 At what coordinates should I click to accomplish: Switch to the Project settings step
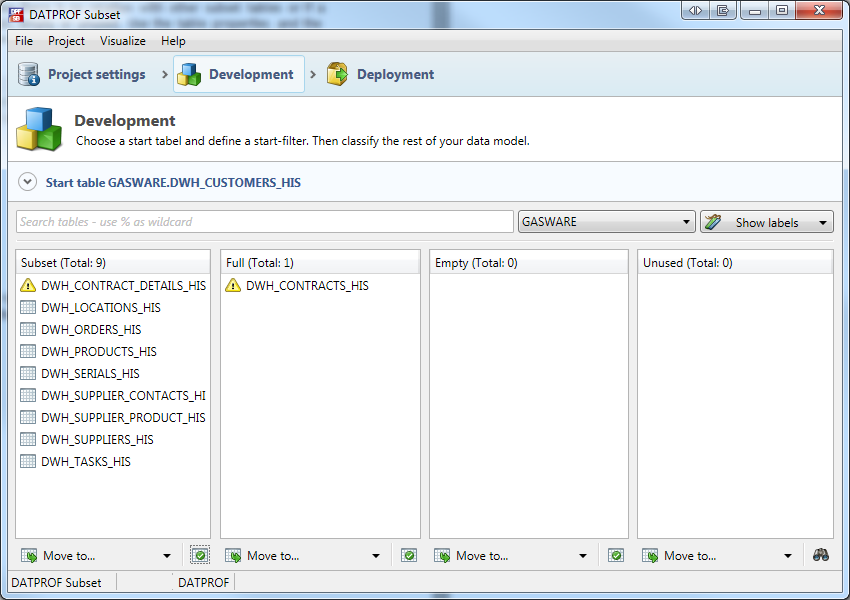click(x=82, y=74)
